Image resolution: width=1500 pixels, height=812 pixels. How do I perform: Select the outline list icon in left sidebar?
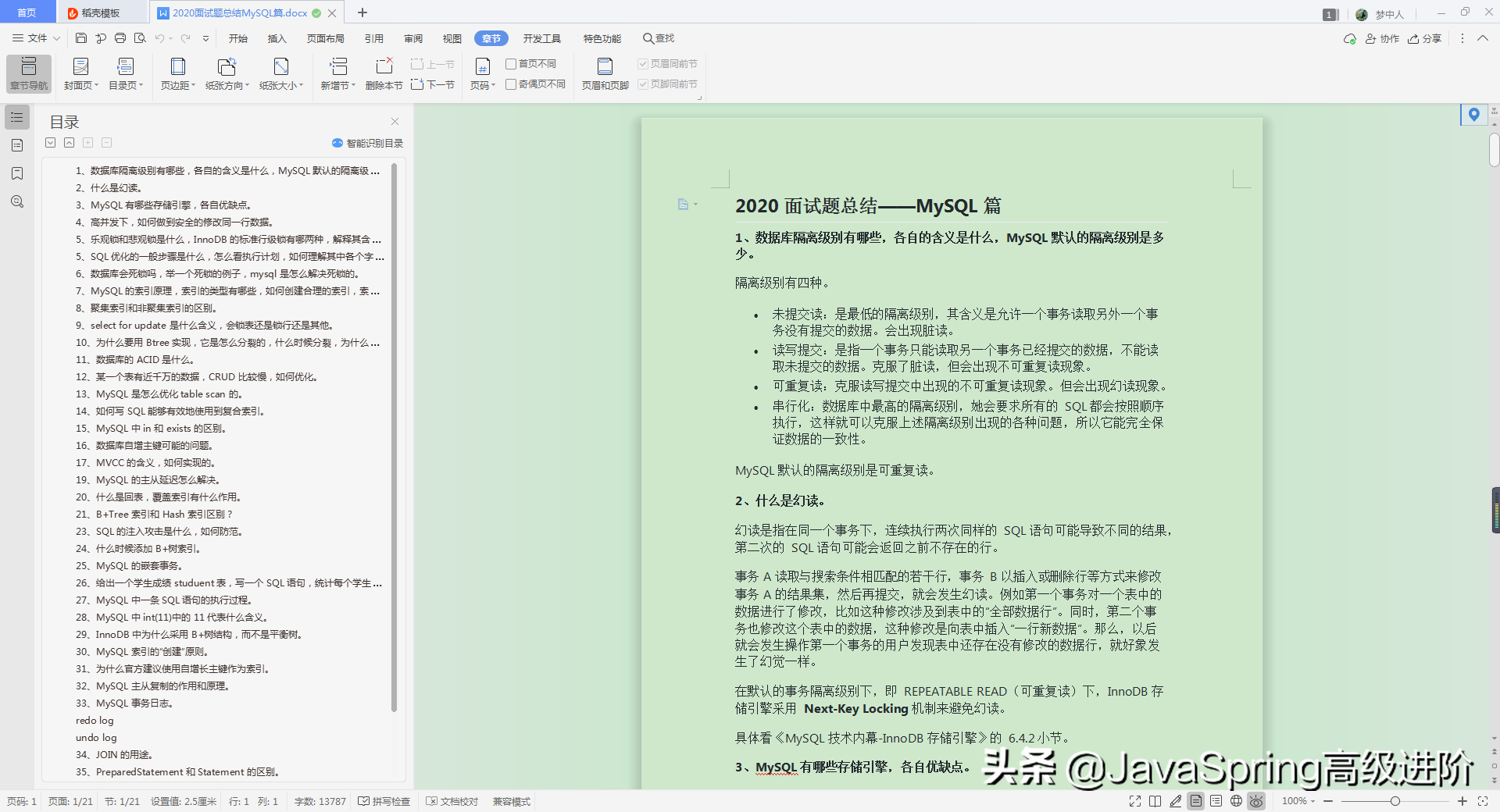pyautogui.click(x=17, y=117)
